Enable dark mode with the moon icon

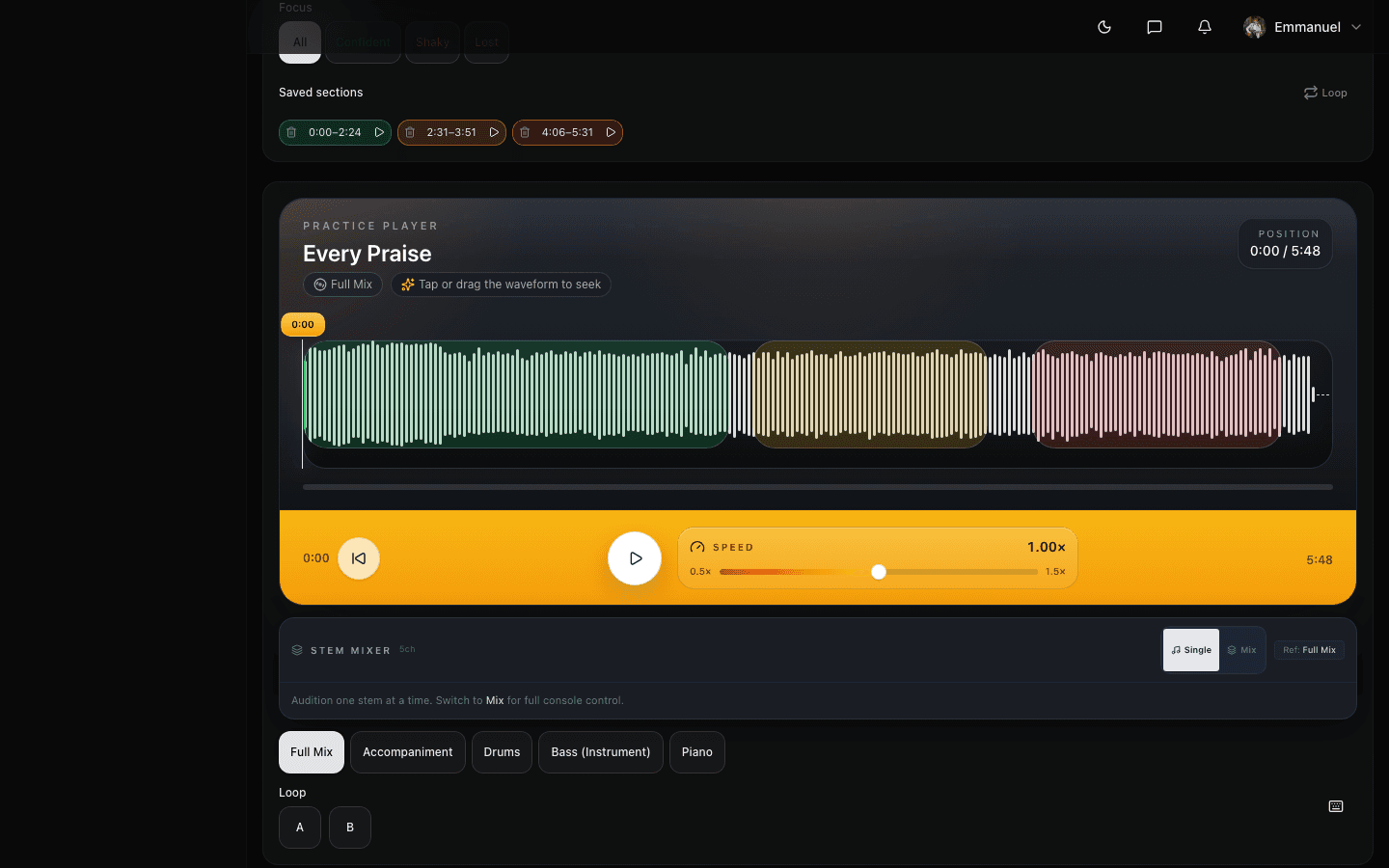1103,27
